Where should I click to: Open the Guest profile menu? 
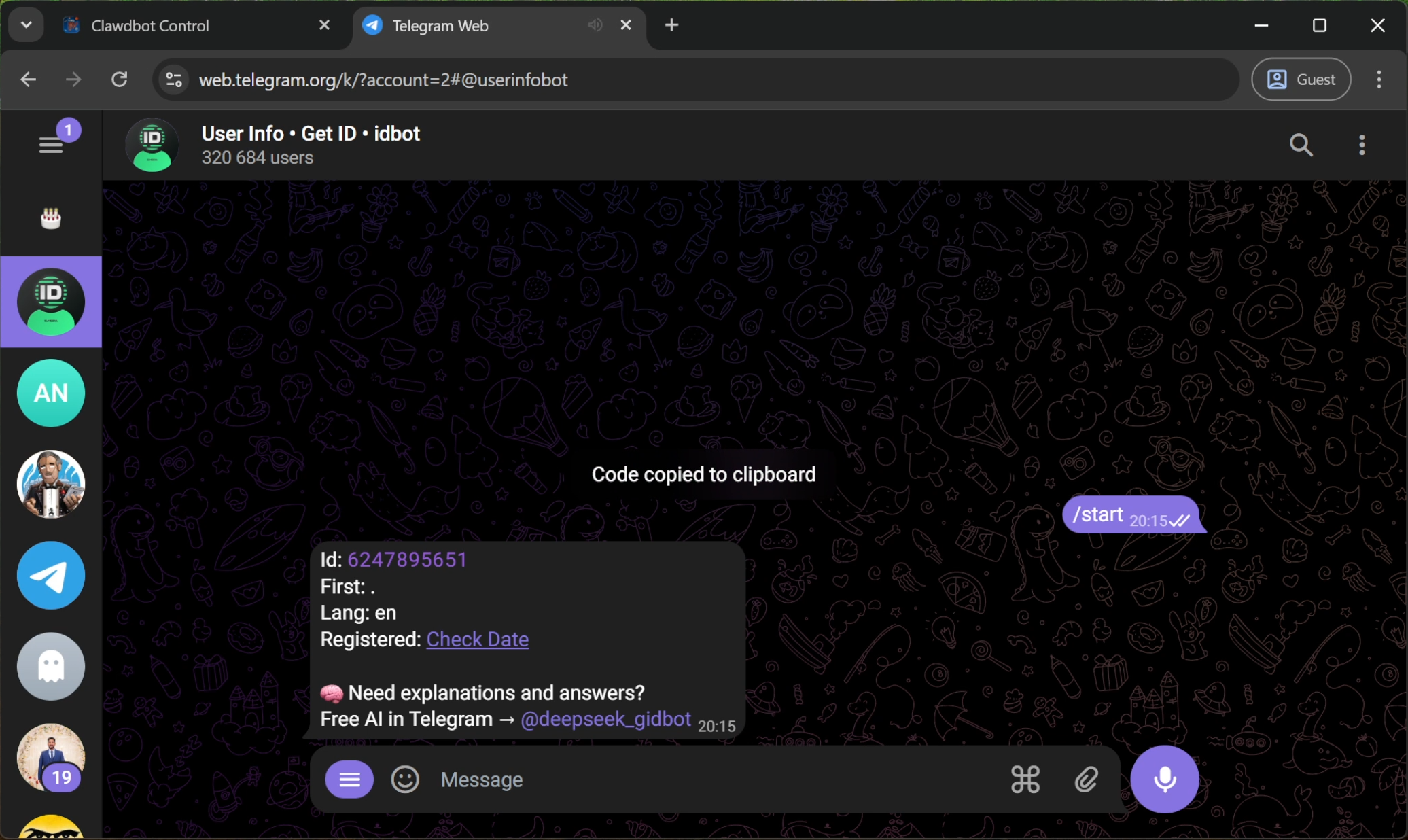(x=1301, y=79)
